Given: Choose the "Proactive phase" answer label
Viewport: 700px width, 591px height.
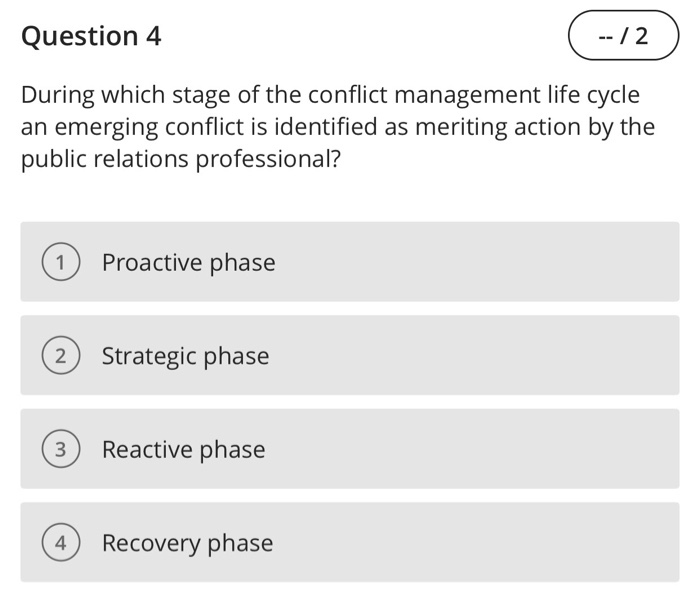Looking at the screenshot, I should 188,263.
